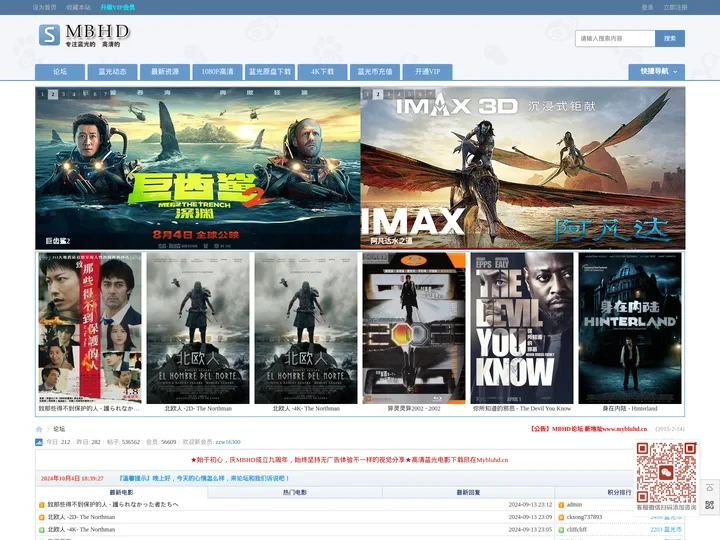Click the timestamp 2024-09-13 23:12
The width and height of the screenshot is (720, 540).
[530, 504]
